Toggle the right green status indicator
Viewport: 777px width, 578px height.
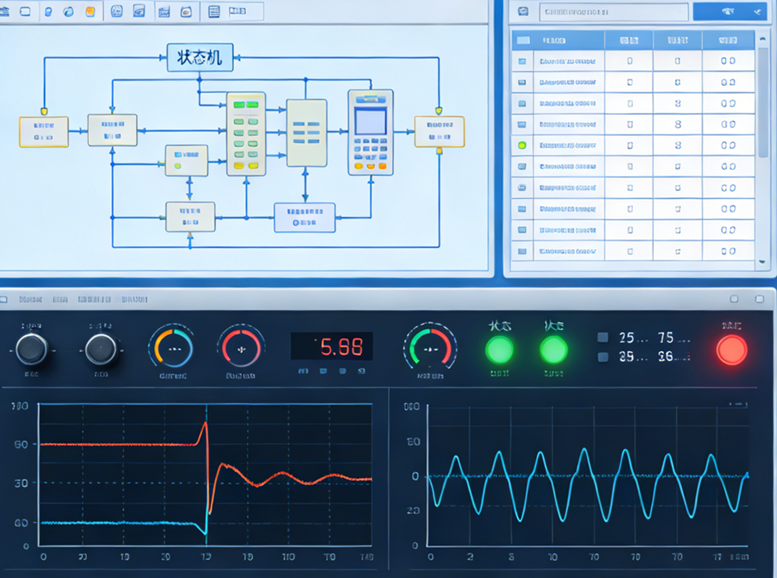(553, 349)
